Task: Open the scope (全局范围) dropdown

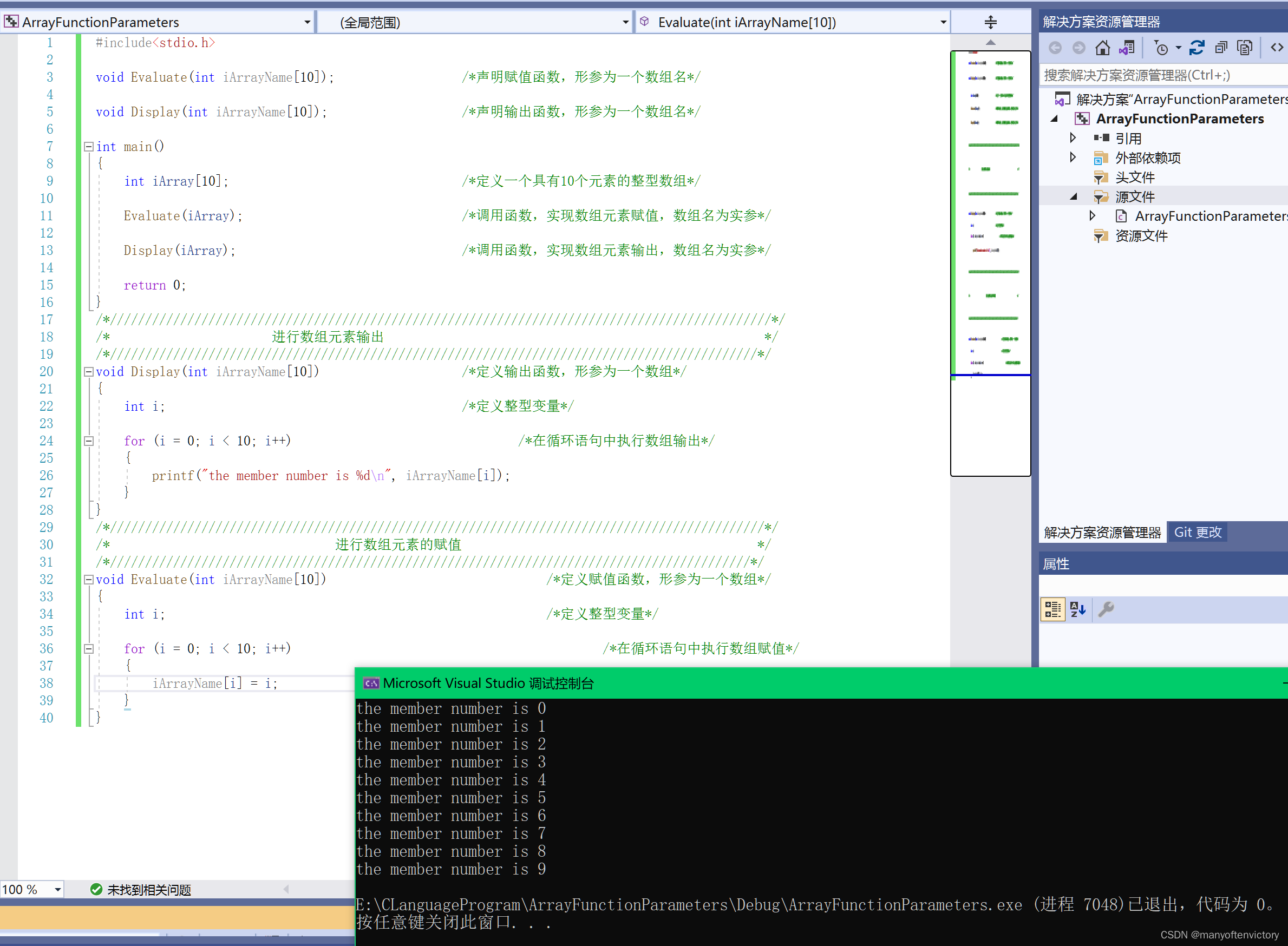Action: point(625,22)
